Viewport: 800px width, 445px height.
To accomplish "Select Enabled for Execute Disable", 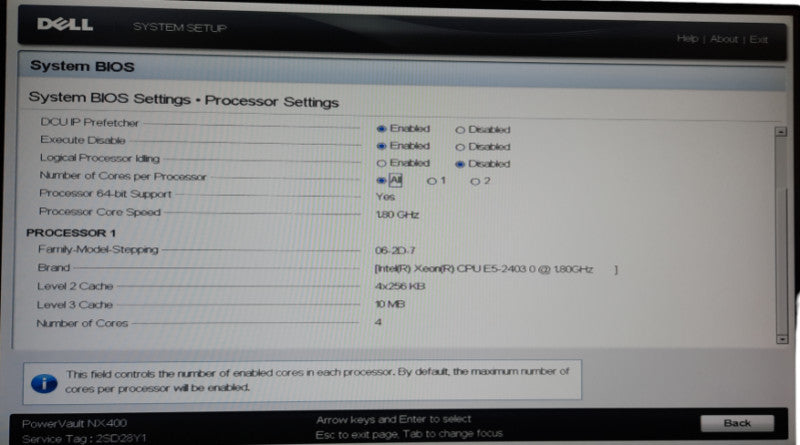I will coord(381,146).
